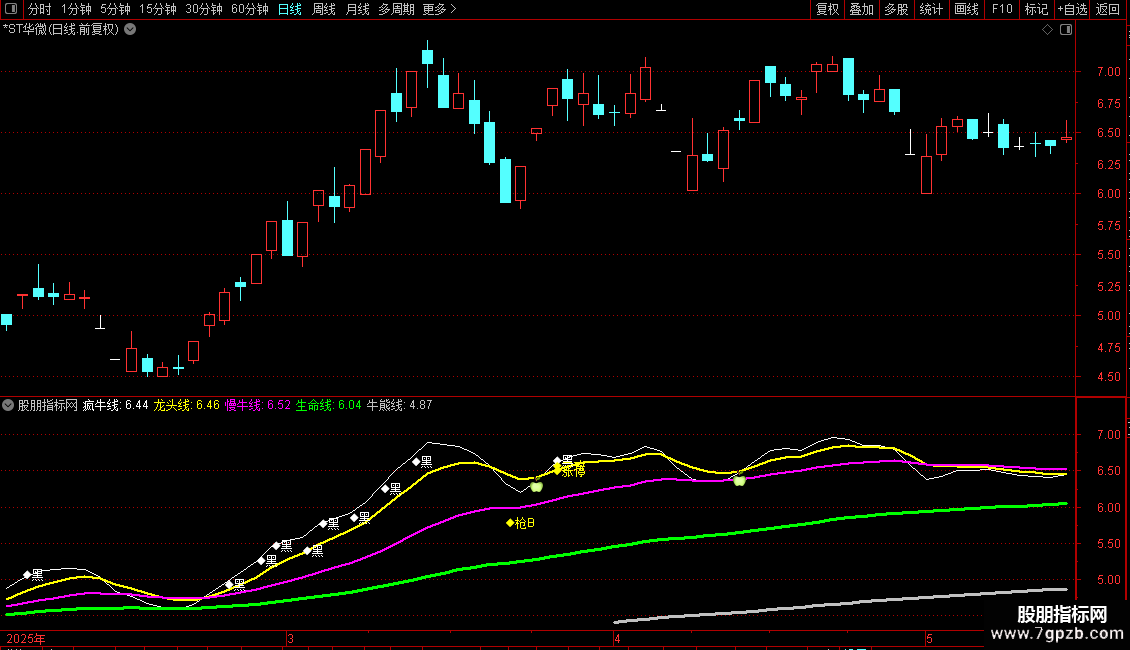This screenshot has height=650, width=1130.
Task: Open the 统计 statistics tool
Action: click(x=931, y=9)
